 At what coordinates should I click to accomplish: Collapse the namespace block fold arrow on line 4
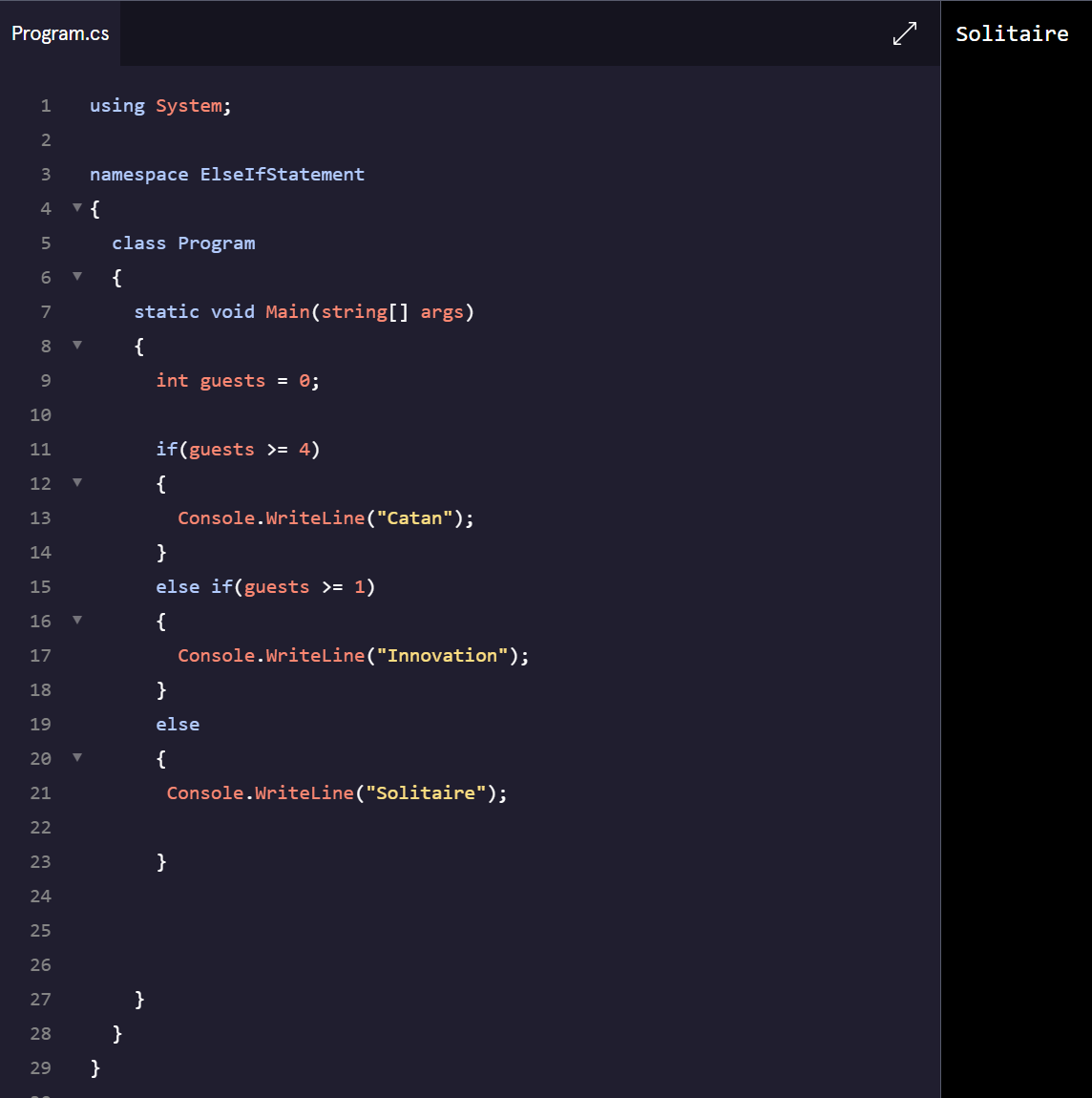[x=77, y=207]
